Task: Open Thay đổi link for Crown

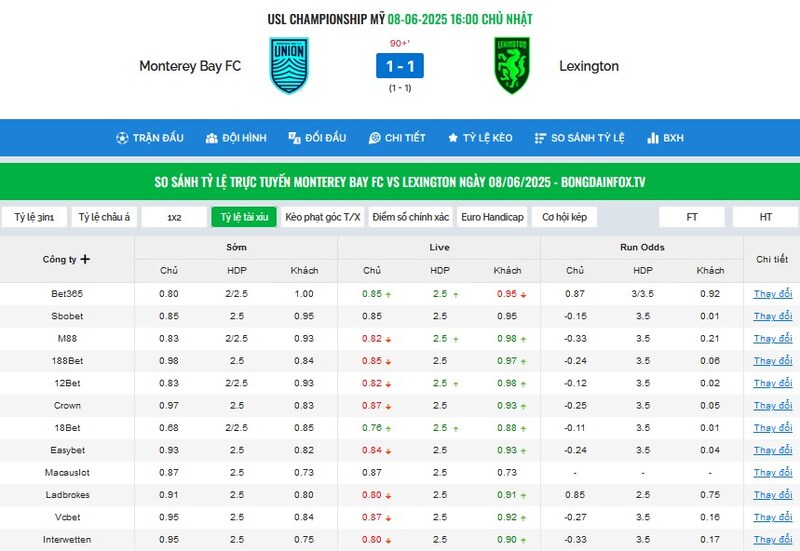Action: pos(772,406)
